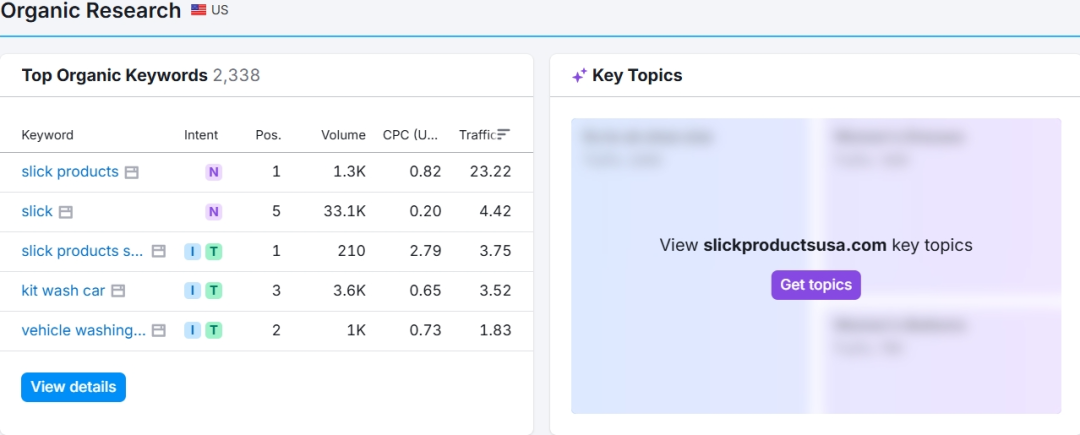
Task: Click CPC value 2.79
Action: coord(425,251)
